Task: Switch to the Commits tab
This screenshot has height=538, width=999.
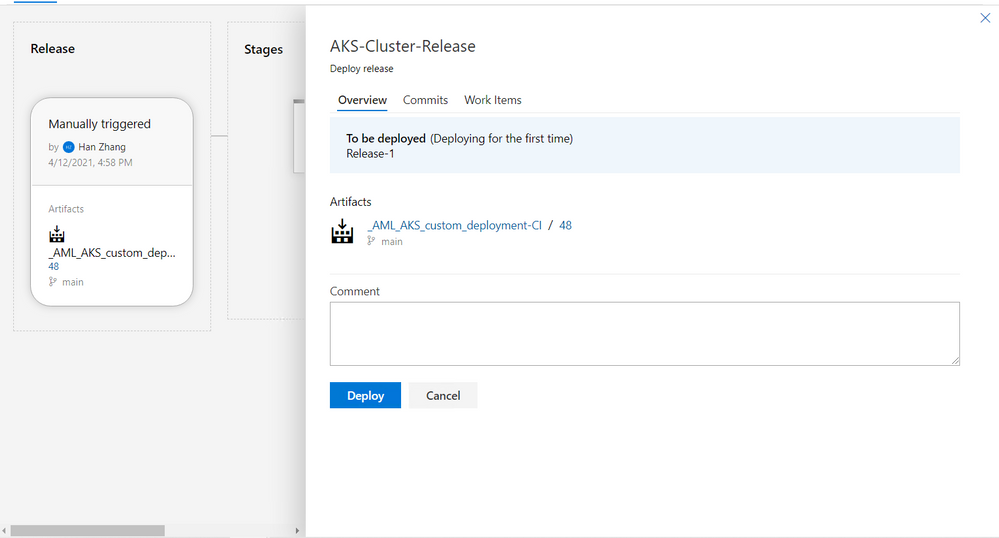Action: pos(425,100)
